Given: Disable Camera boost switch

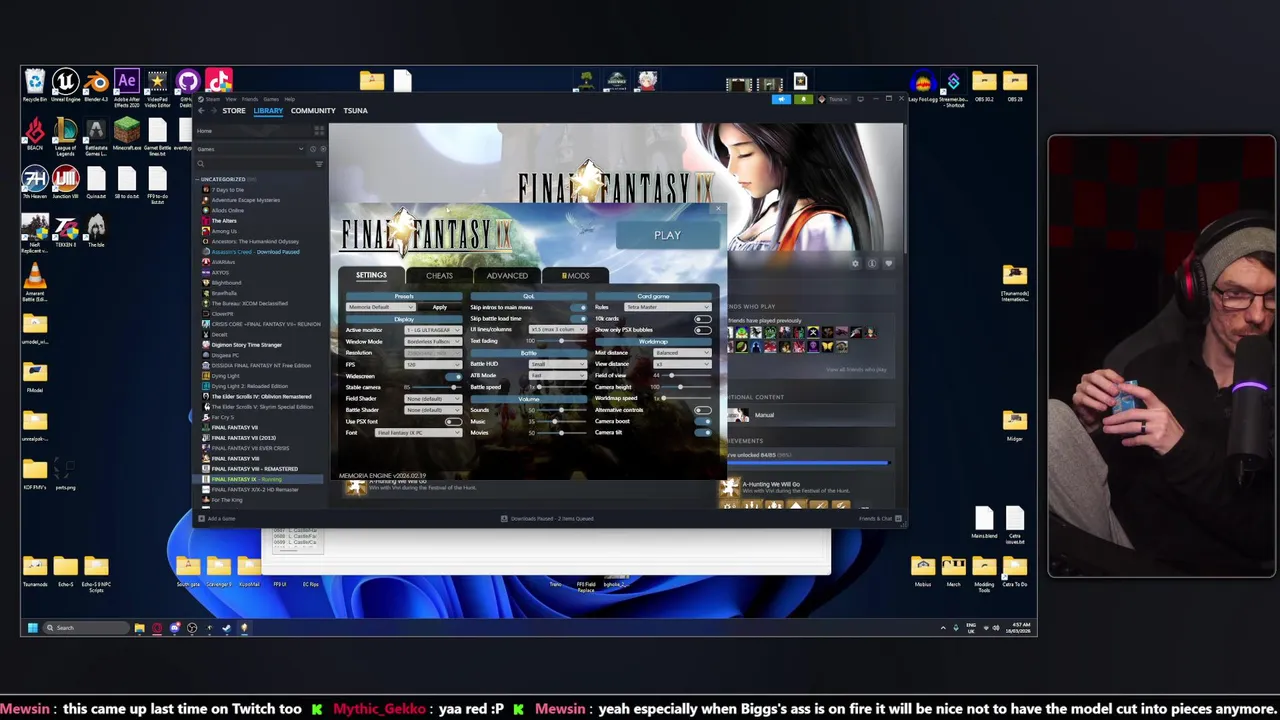Looking at the screenshot, I should 703,421.
